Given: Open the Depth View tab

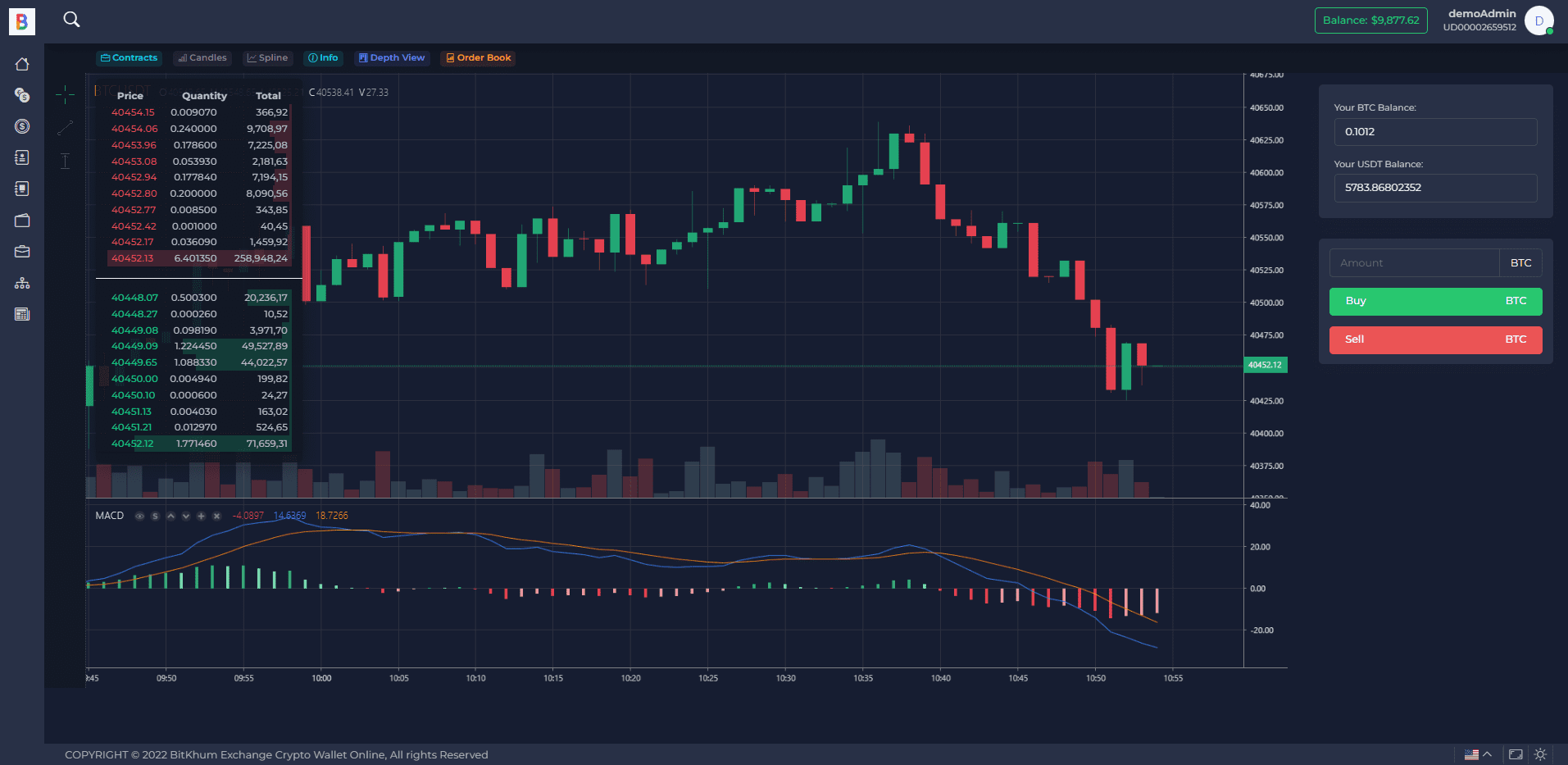Looking at the screenshot, I should pyautogui.click(x=392, y=58).
